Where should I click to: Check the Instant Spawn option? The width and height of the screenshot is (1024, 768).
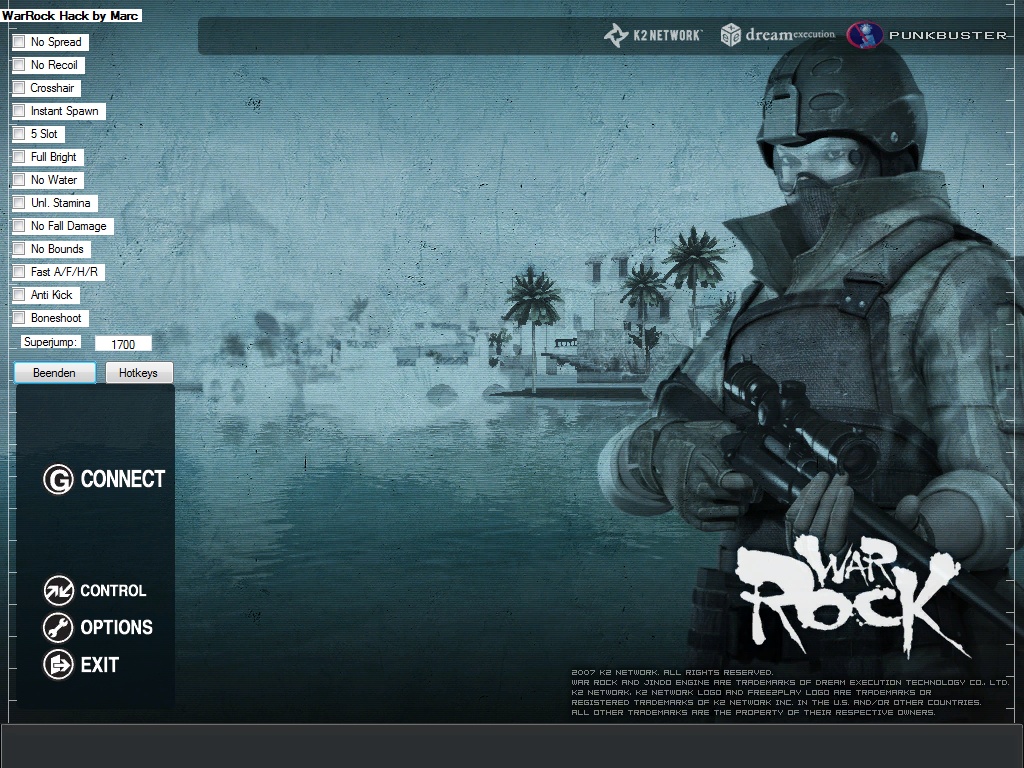pos(19,111)
